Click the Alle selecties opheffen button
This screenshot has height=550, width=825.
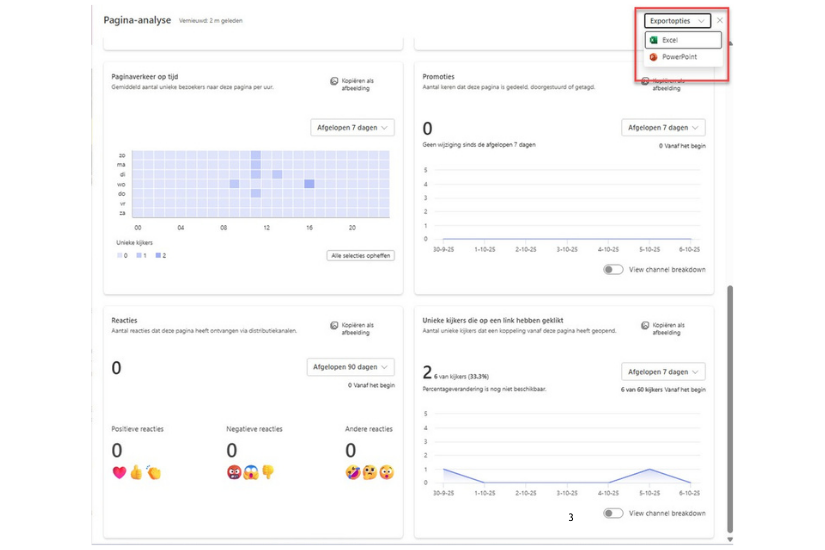361,256
